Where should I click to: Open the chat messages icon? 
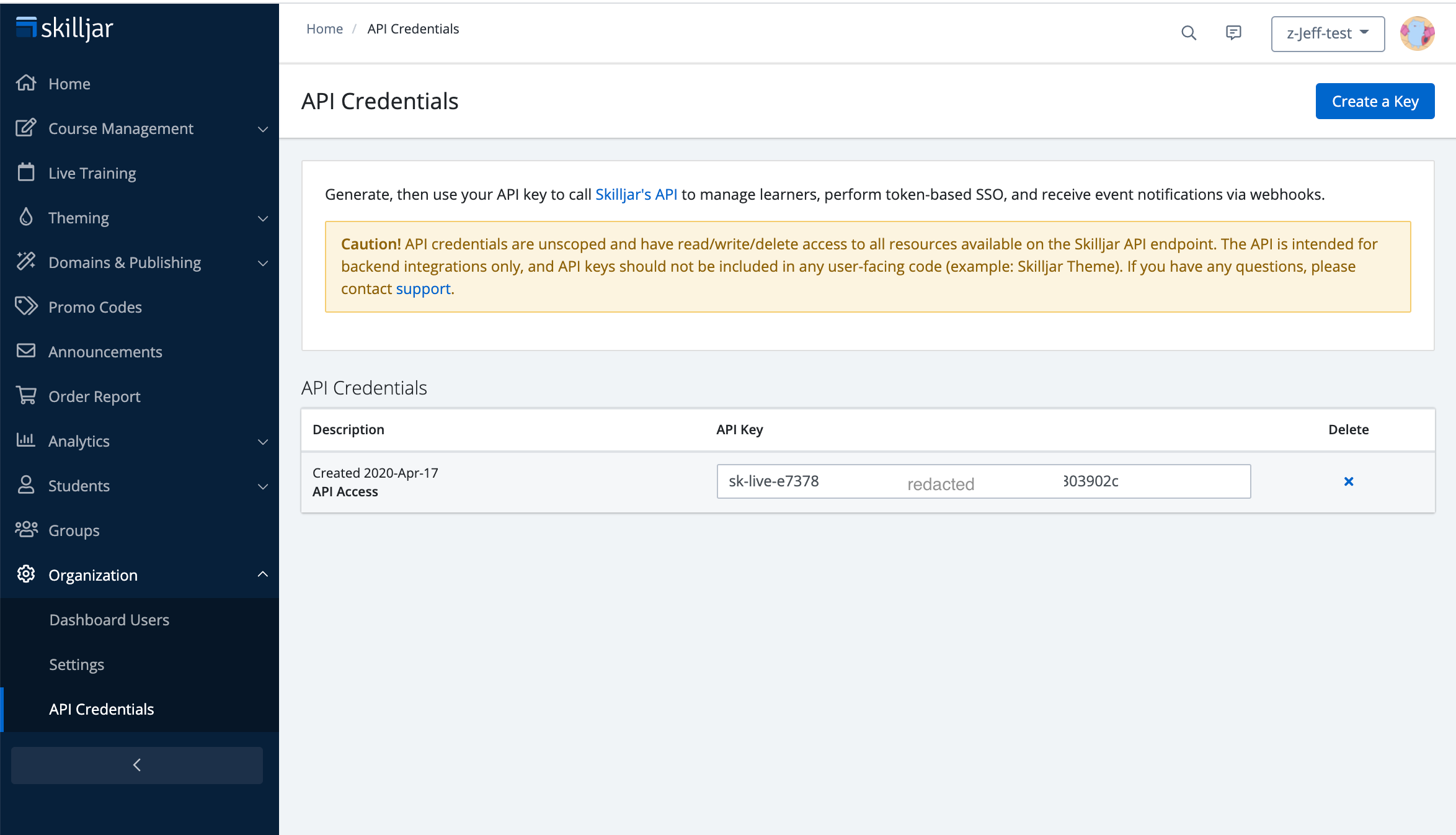[x=1233, y=33]
